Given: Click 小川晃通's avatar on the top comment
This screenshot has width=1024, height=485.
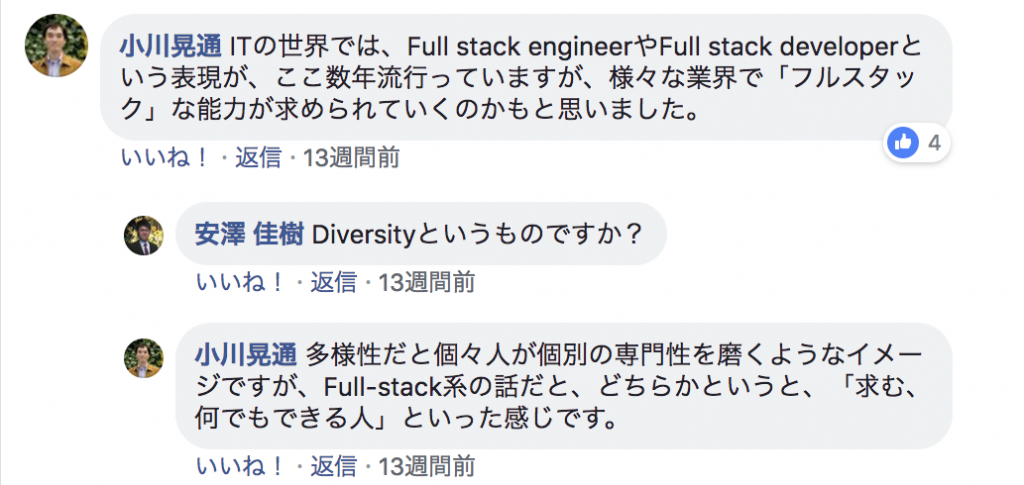Looking at the screenshot, I should pyautogui.click(x=56, y=45).
